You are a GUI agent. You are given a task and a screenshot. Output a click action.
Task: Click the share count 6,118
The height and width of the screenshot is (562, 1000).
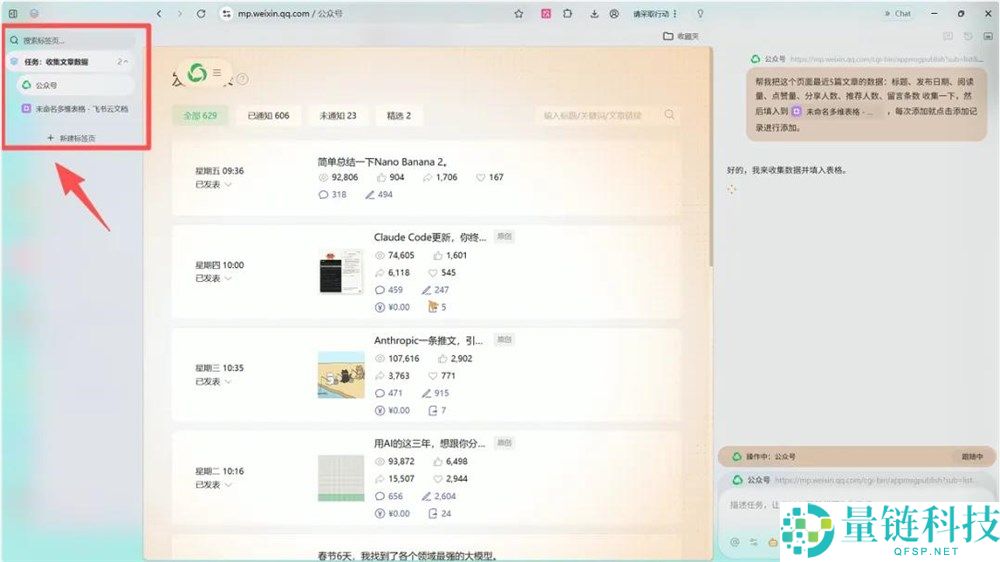click(399, 272)
